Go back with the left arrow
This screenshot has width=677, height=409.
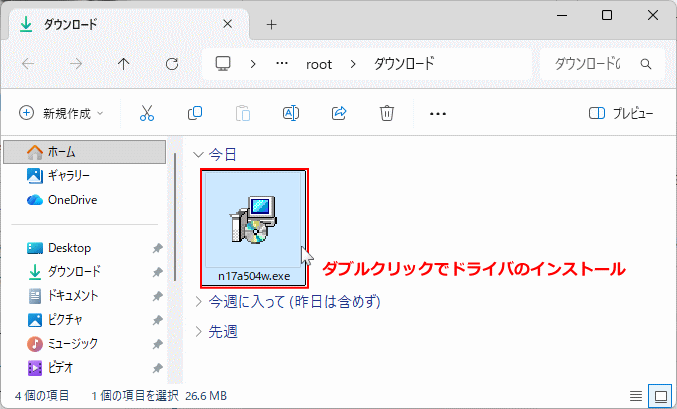pyautogui.click(x=28, y=64)
